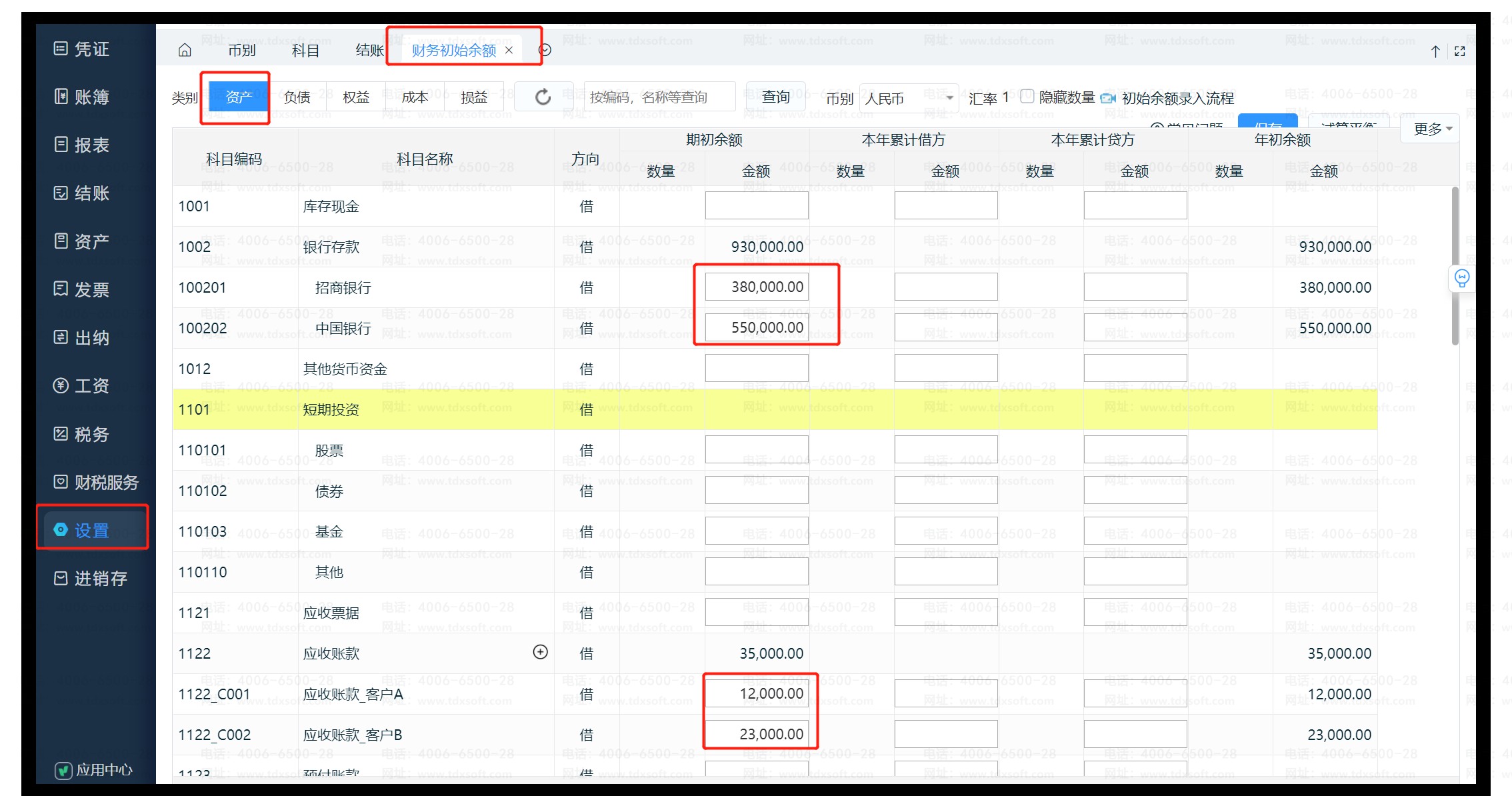Go to the home icon tab

pos(185,51)
